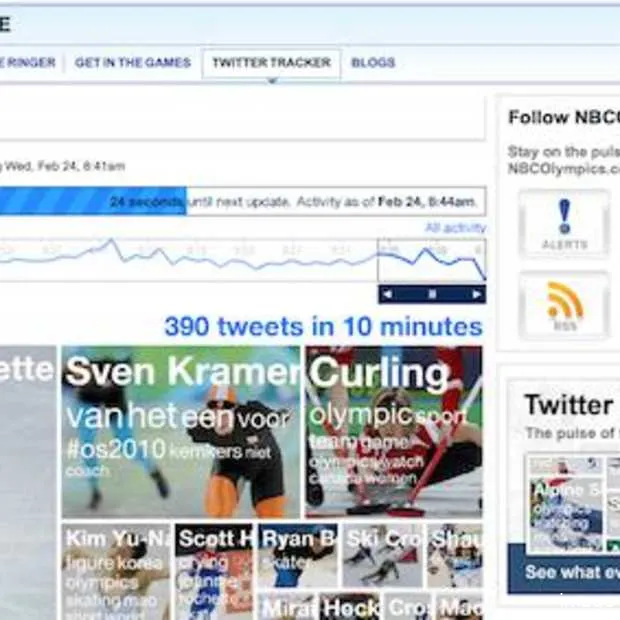Screen dimensions: 620x620
Task: Click the Follow NBC heading text
Action: (x=564, y=117)
